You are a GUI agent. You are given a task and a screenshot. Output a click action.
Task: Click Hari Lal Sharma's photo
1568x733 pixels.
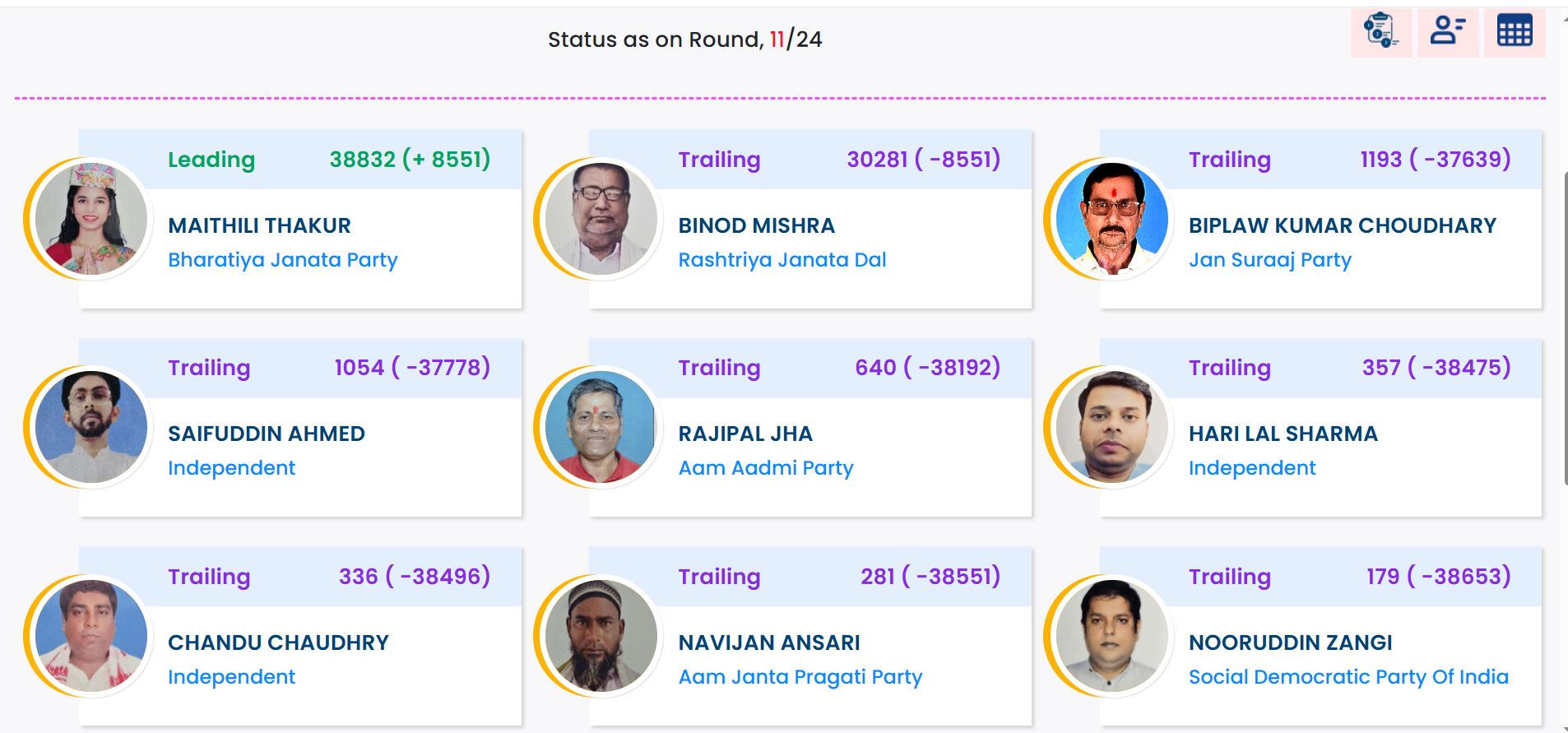coord(1111,427)
